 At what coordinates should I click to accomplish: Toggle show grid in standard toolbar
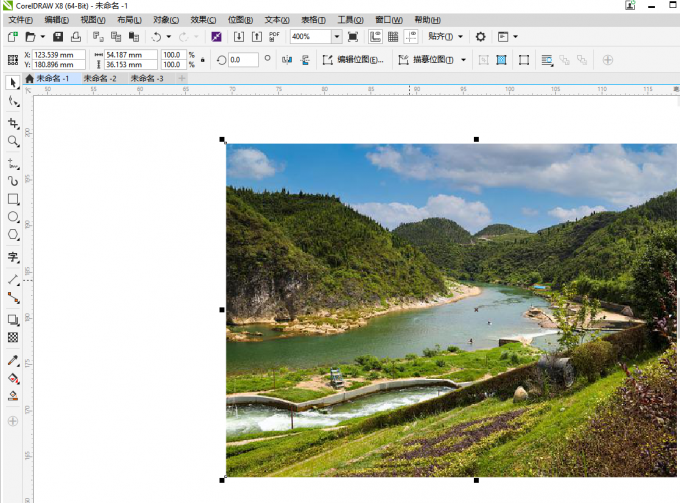tap(393, 37)
